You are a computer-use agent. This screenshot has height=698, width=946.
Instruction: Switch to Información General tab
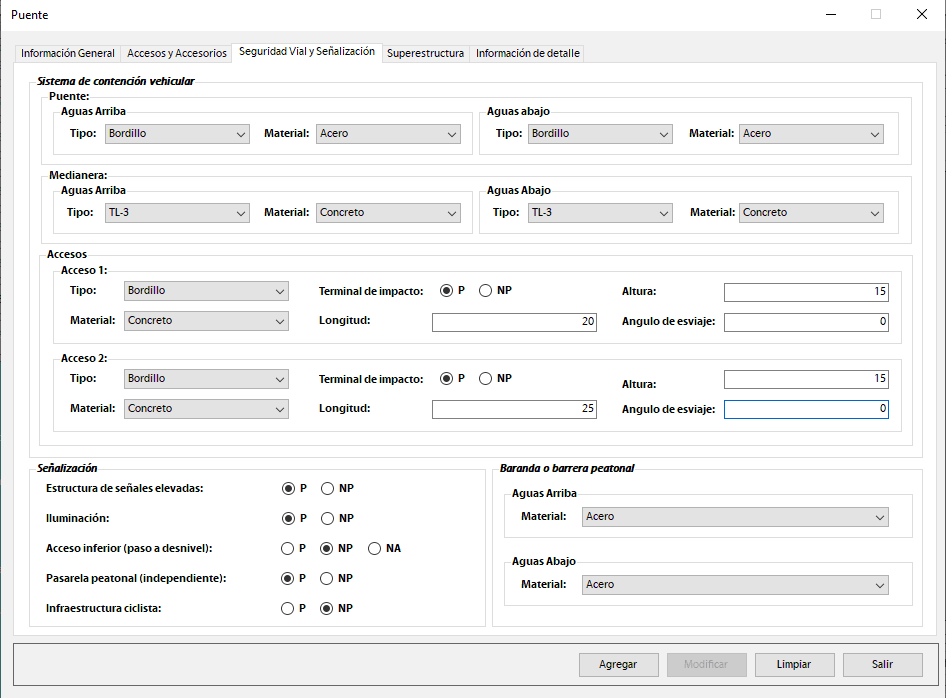68,53
